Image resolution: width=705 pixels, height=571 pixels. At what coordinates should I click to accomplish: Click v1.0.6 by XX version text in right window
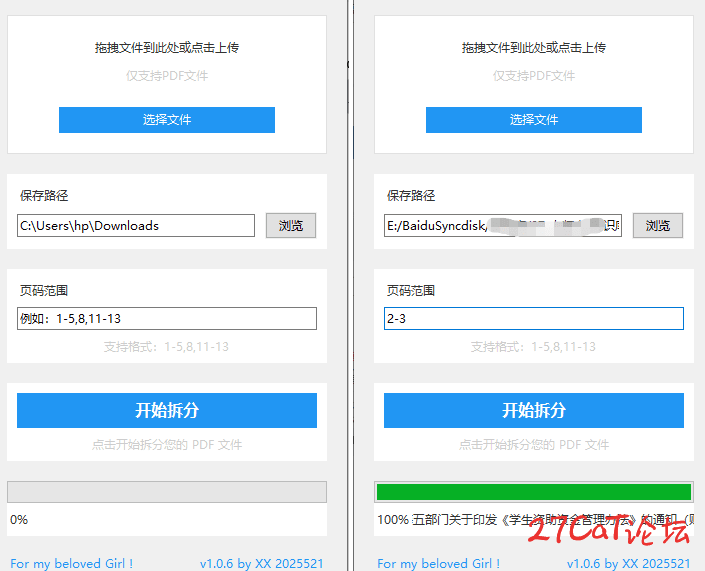point(629,563)
